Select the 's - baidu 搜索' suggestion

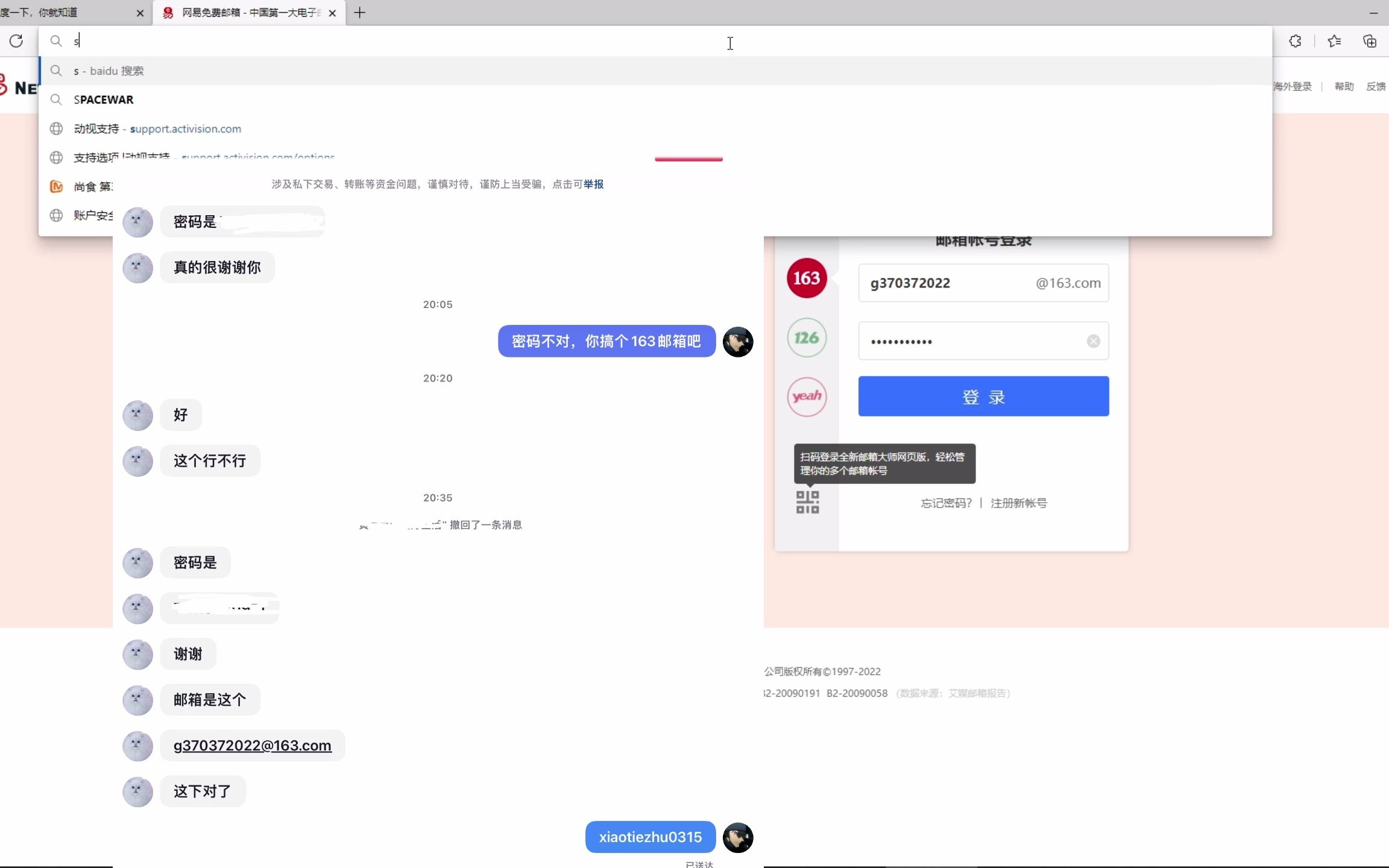(655, 71)
